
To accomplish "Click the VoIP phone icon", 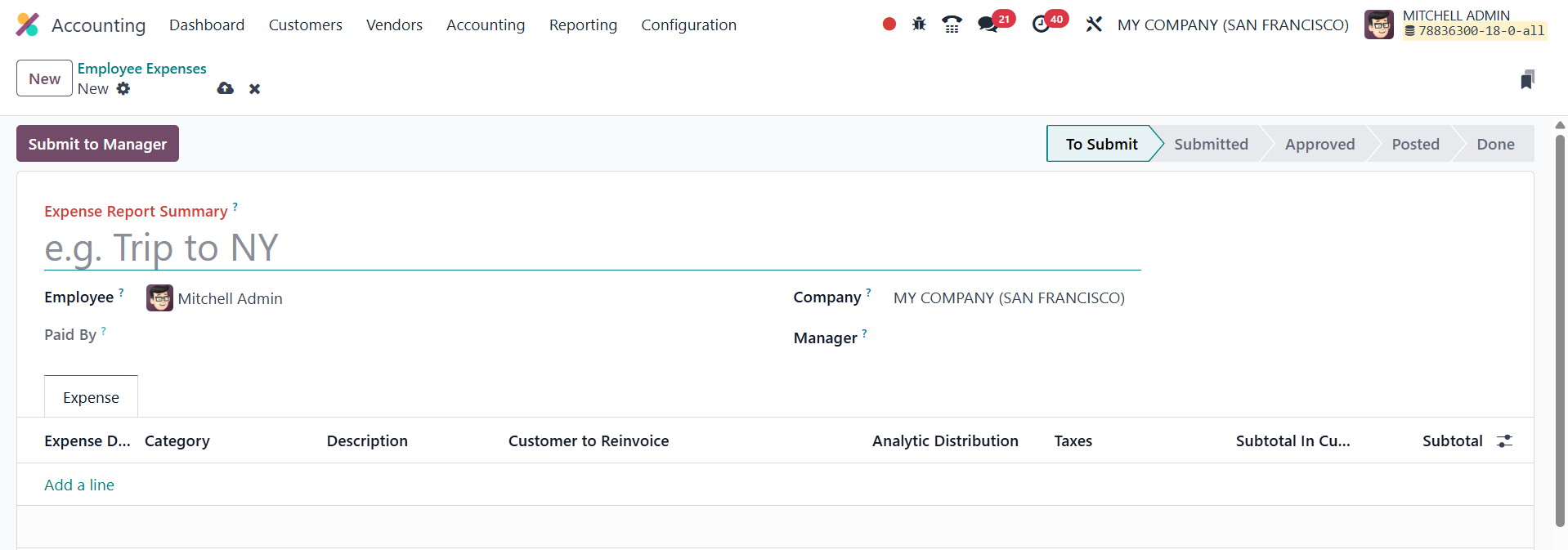I will pyautogui.click(x=952, y=25).
